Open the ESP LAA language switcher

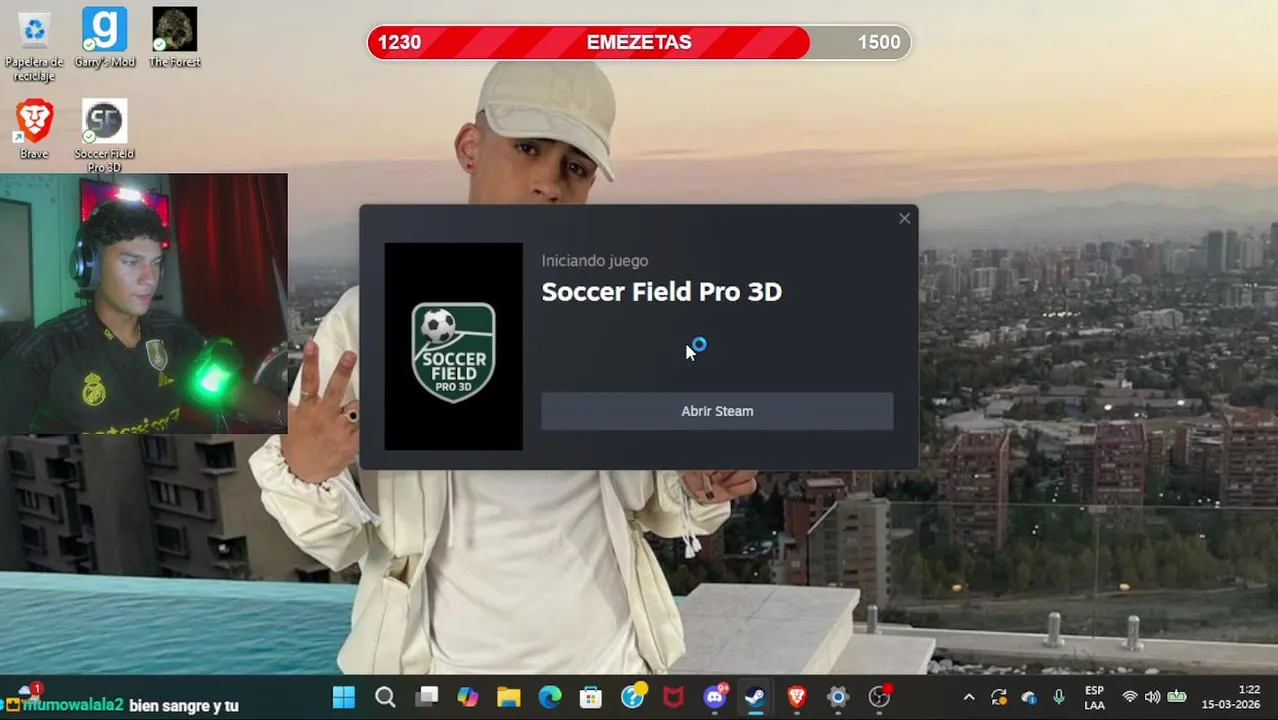coord(1094,698)
